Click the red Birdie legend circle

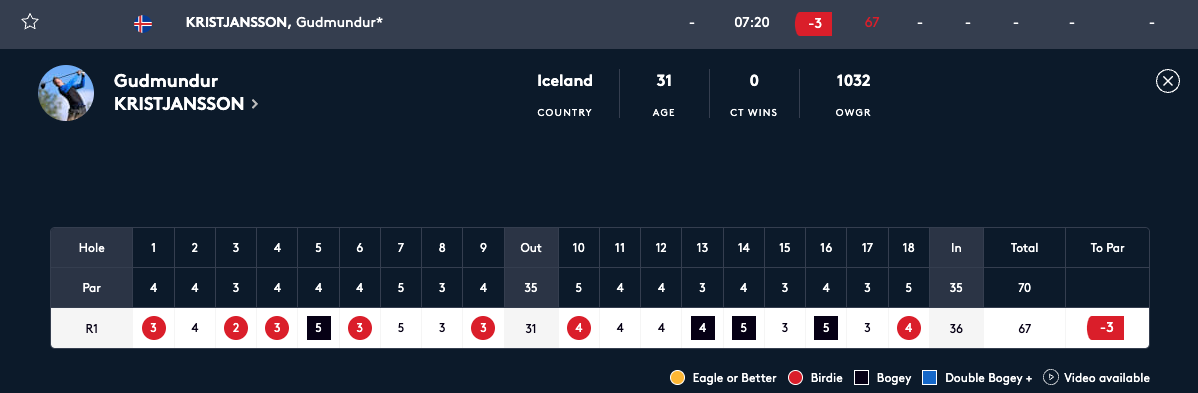tap(795, 378)
